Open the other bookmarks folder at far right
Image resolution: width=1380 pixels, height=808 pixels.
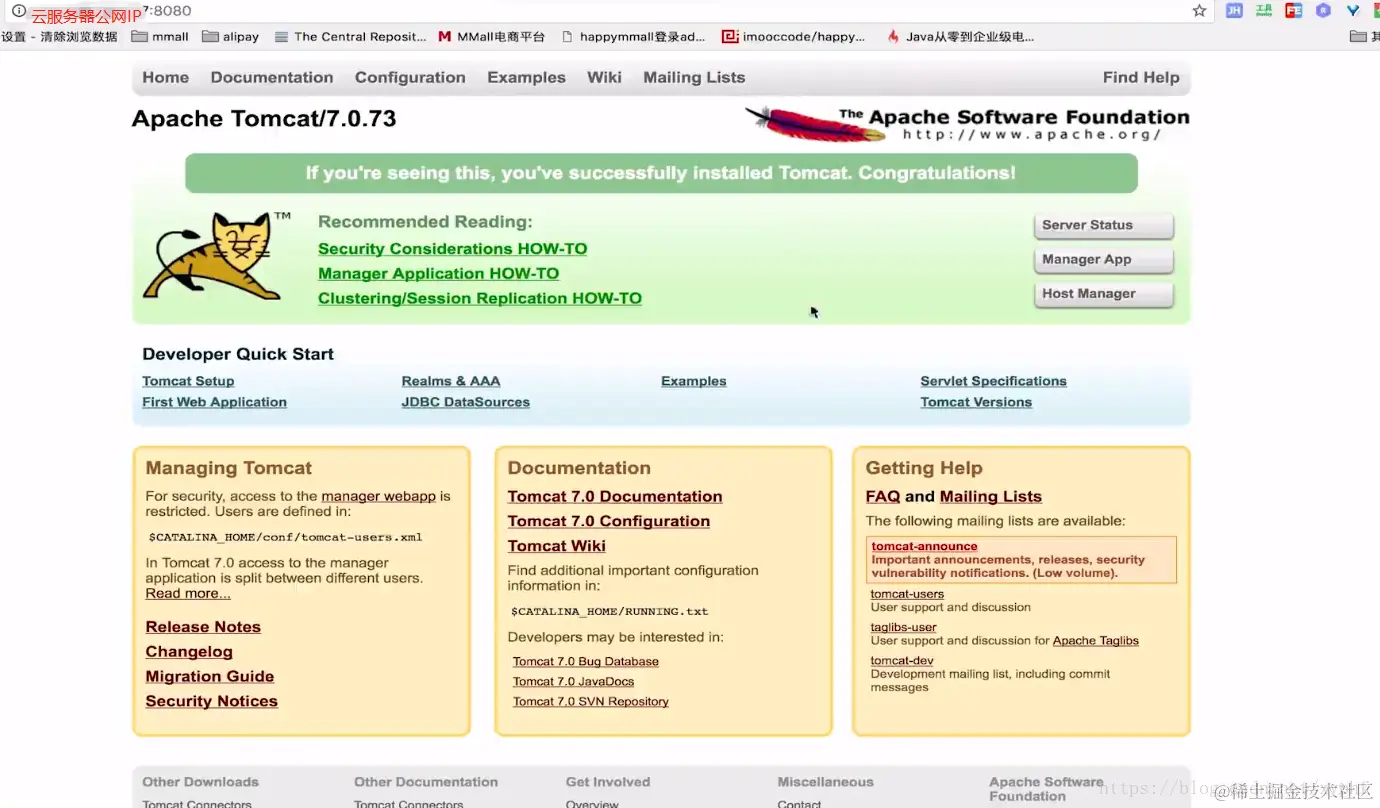tap(1363, 37)
